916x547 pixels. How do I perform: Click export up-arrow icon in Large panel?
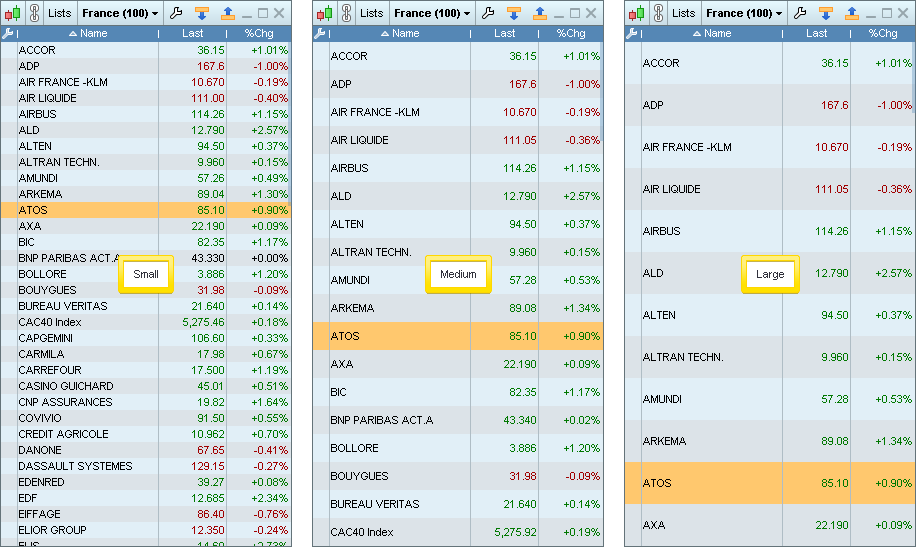(852, 14)
